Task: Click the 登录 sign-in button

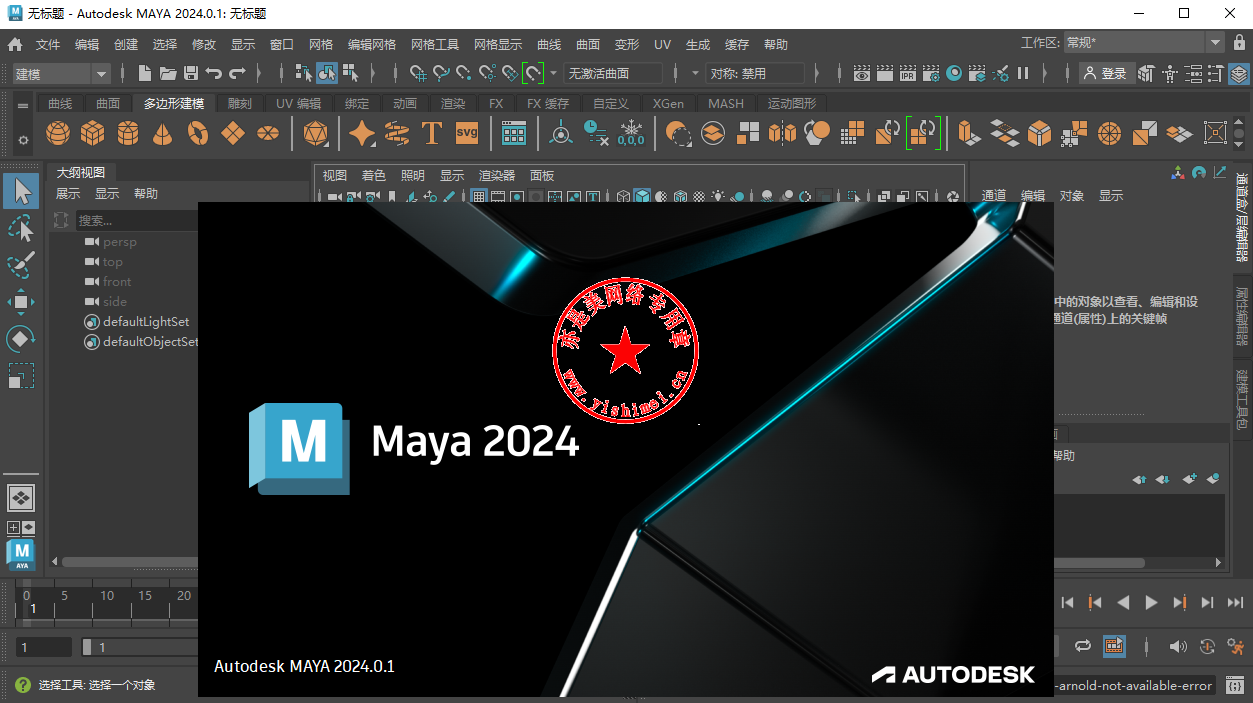Action: 1105,73
